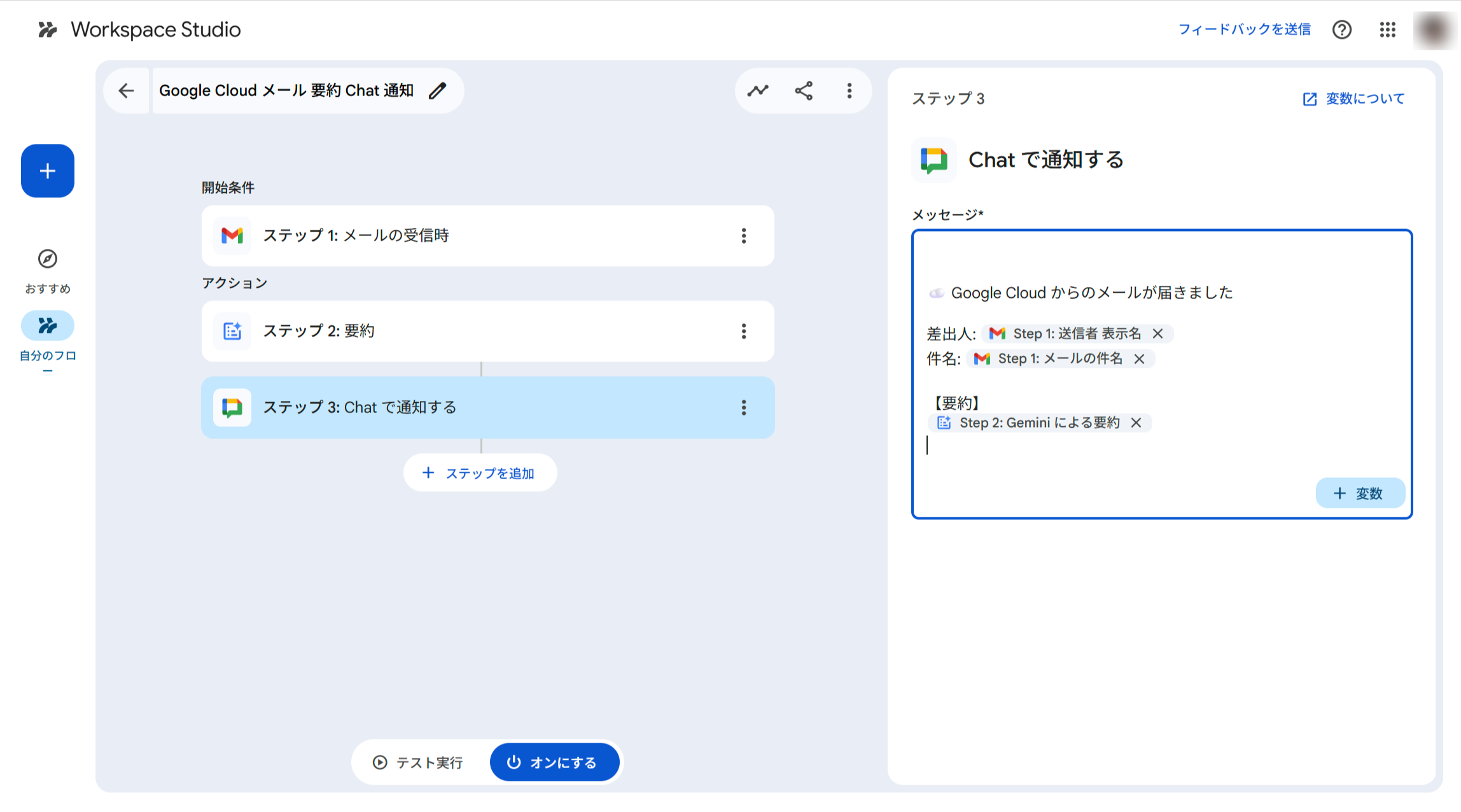Turn the flow on with オンにする
The height and width of the screenshot is (812, 1461).
tap(554, 762)
